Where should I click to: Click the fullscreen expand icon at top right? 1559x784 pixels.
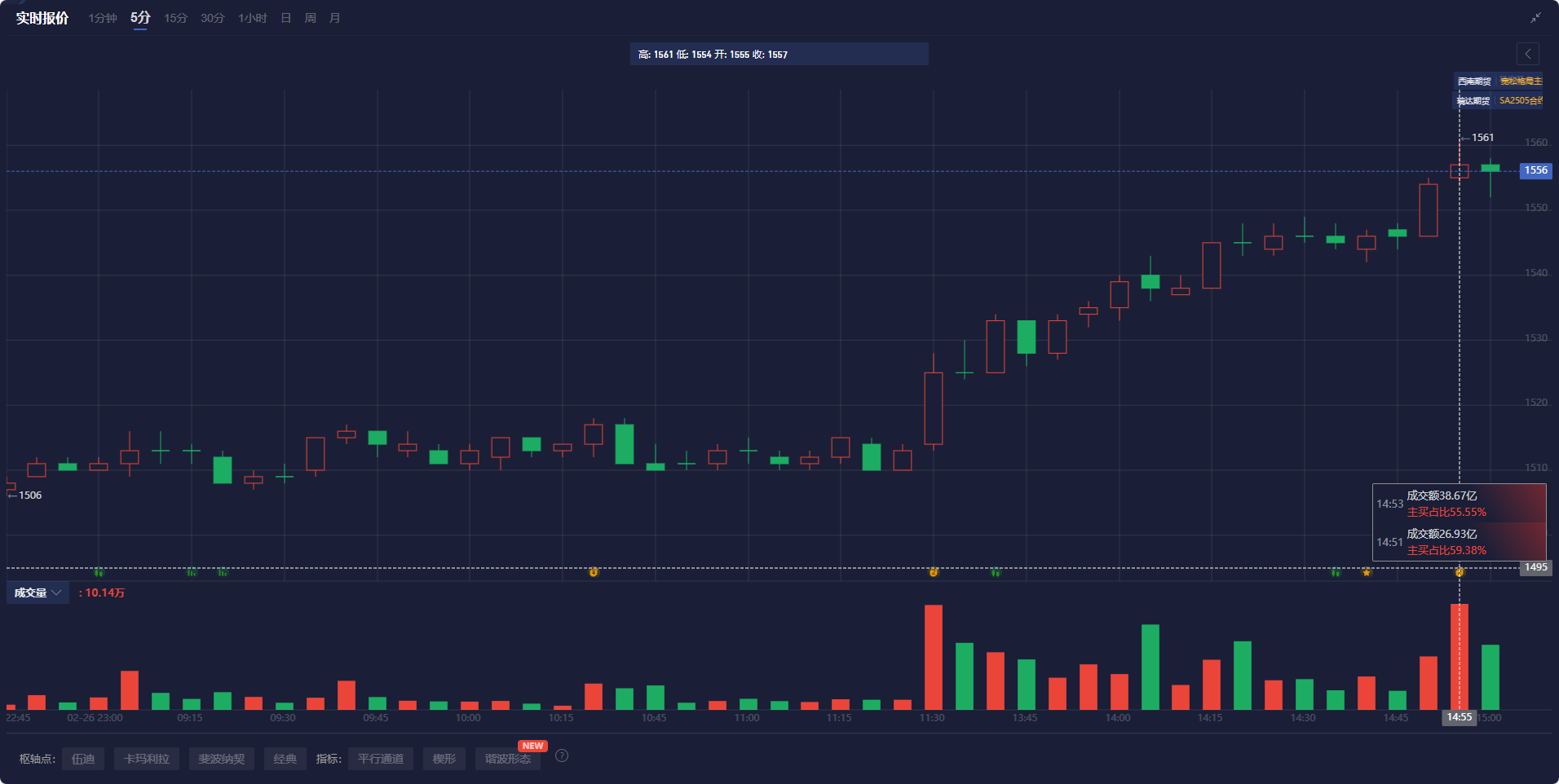[1536, 17]
